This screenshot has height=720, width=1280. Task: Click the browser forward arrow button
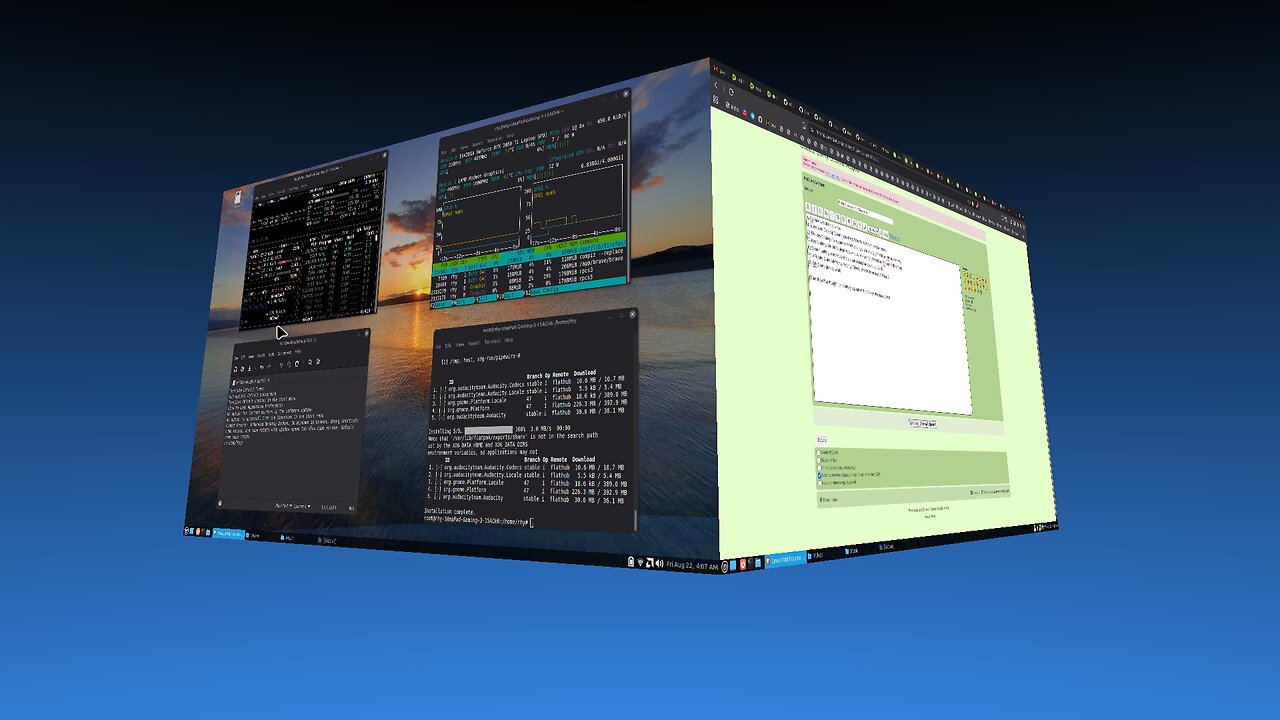[x=724, y=89]
